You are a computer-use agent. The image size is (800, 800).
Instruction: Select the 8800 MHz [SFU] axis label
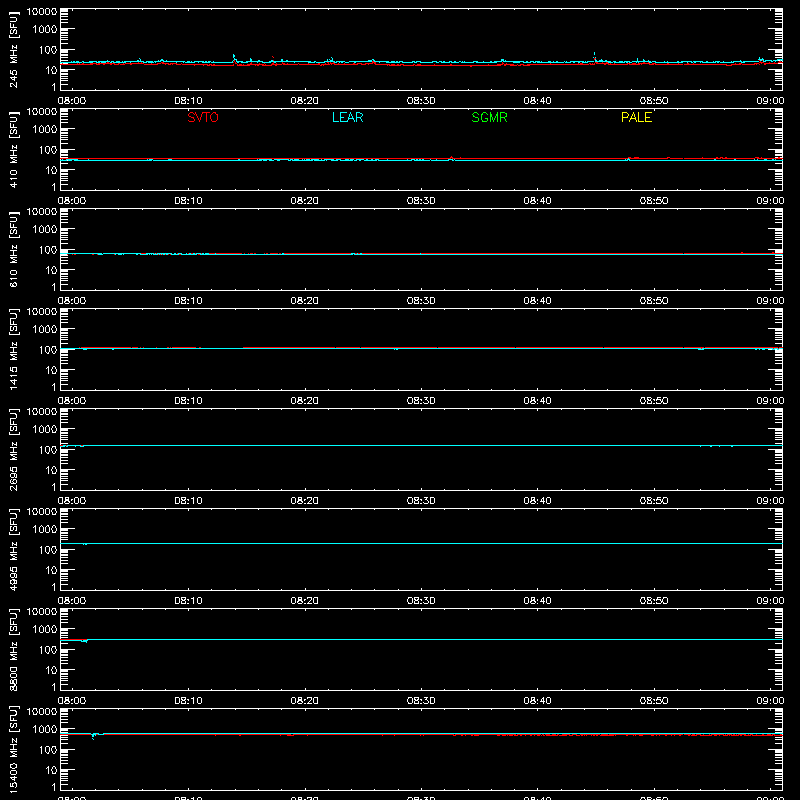click(x=14, y=649)
